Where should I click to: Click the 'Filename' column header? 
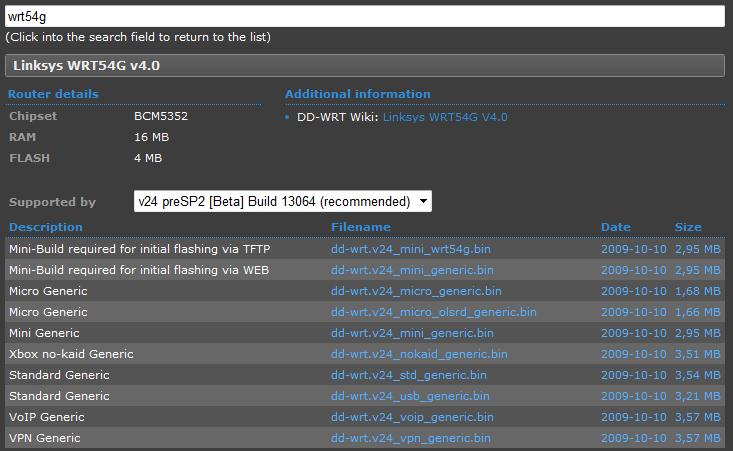pos(361,227)
